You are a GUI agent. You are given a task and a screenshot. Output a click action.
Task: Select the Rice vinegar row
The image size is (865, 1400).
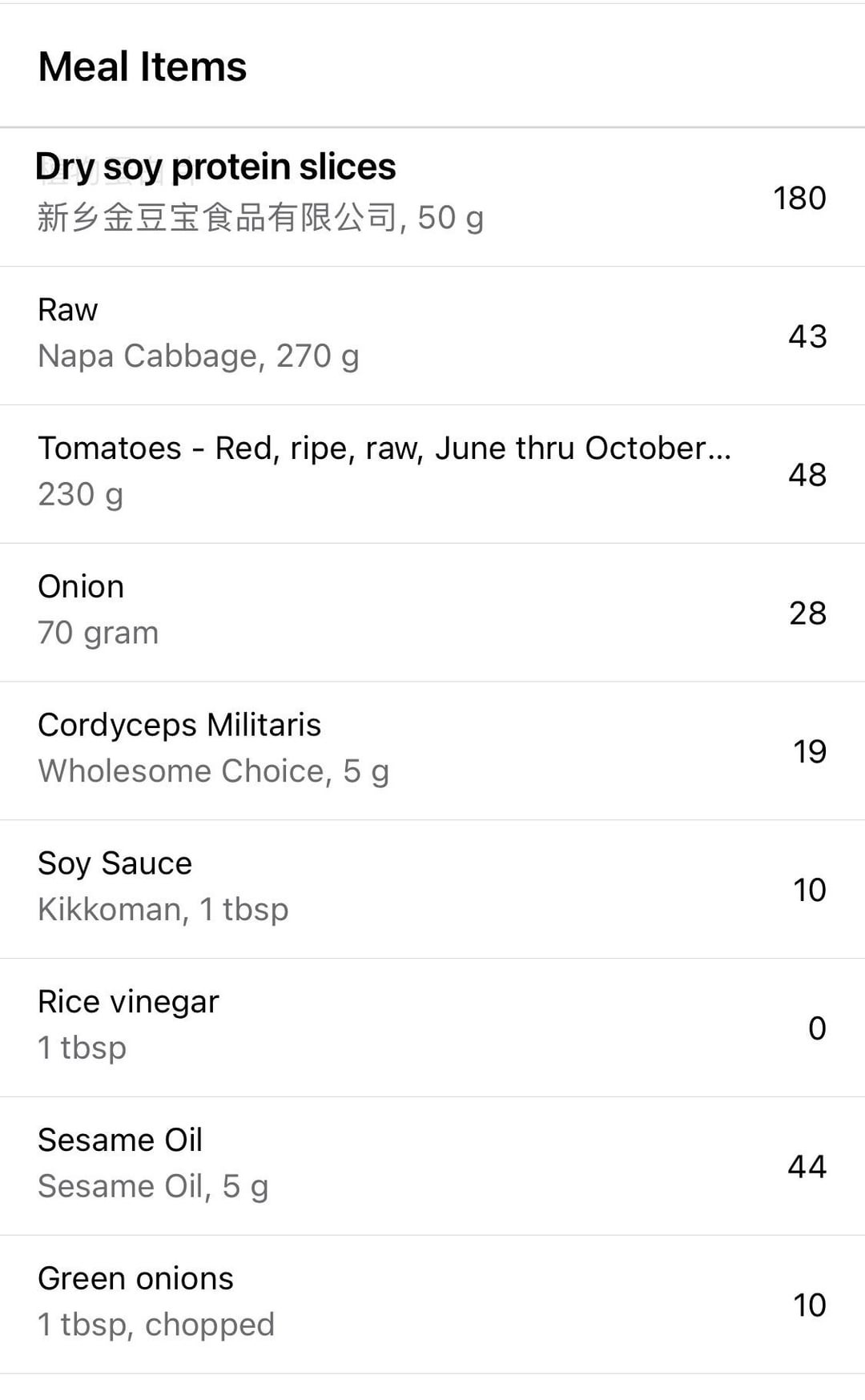pyautogui.click(x=128, y=1003)
